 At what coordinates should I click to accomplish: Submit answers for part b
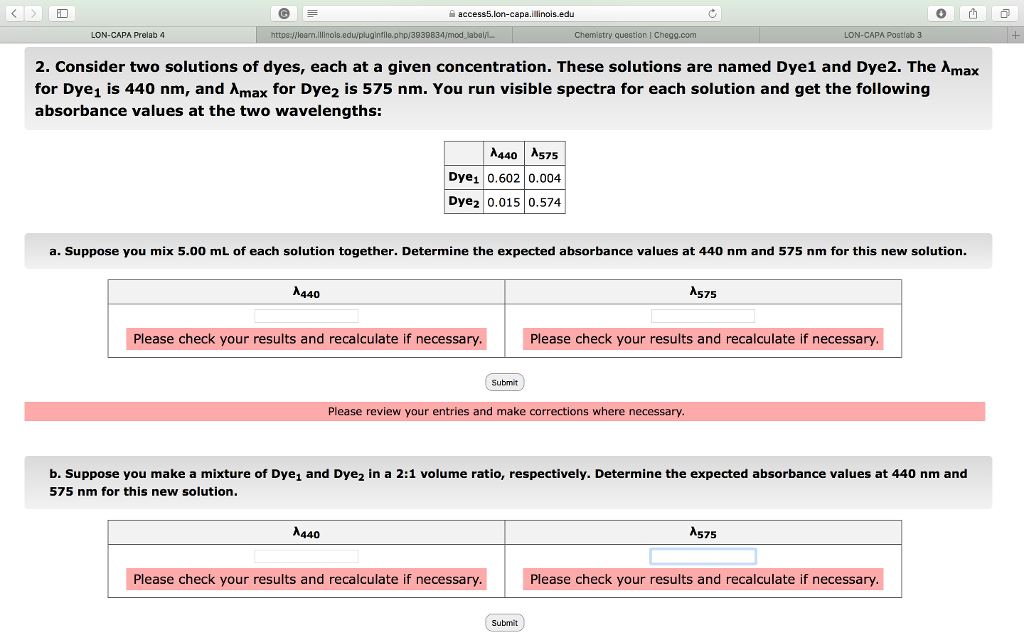504,622
